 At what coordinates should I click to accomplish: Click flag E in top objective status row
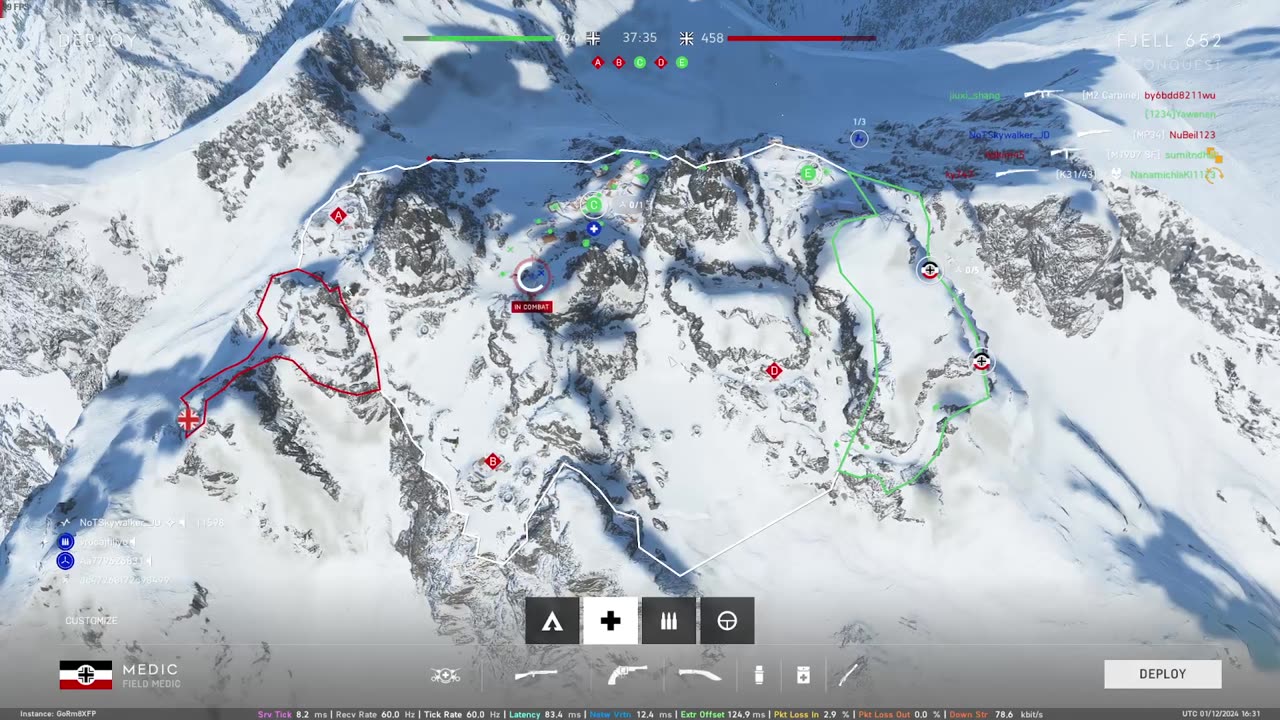(682, 62)
